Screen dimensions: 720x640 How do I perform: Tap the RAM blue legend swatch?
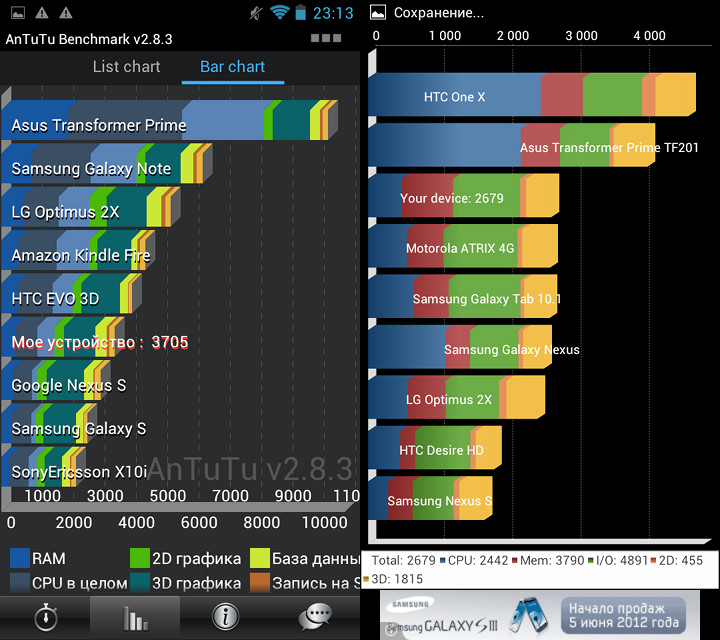tap(20, 558)
